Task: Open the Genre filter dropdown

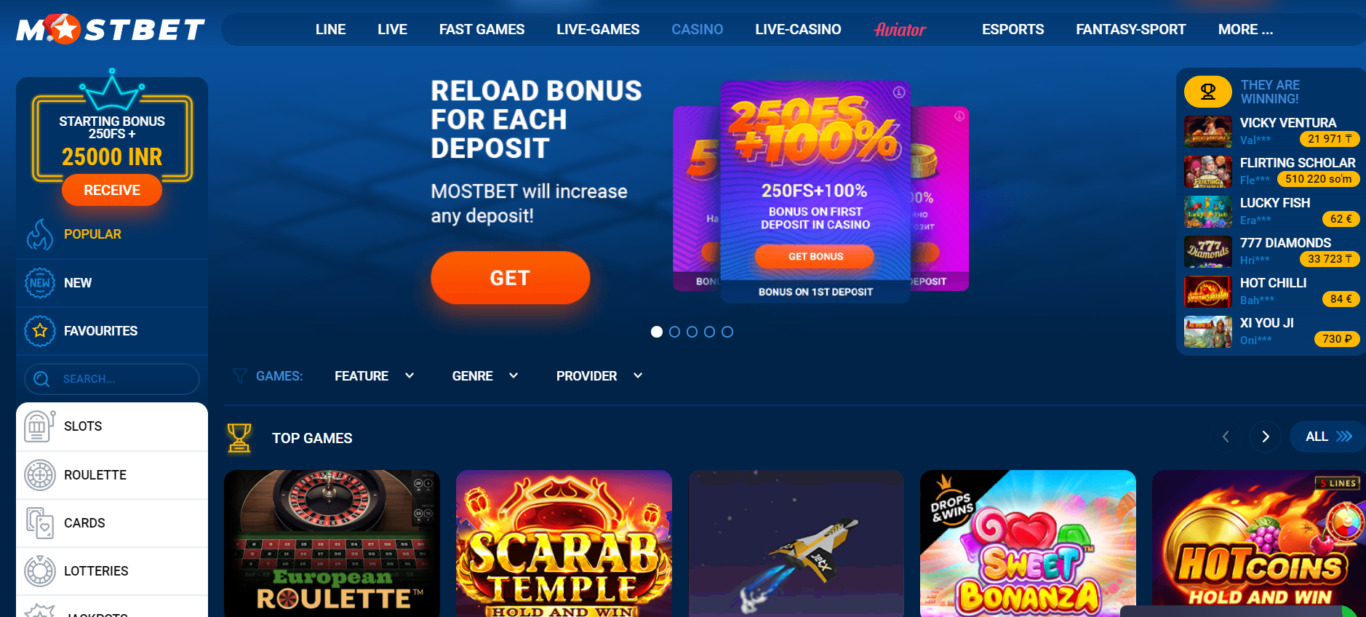Action: click(485, 376)
